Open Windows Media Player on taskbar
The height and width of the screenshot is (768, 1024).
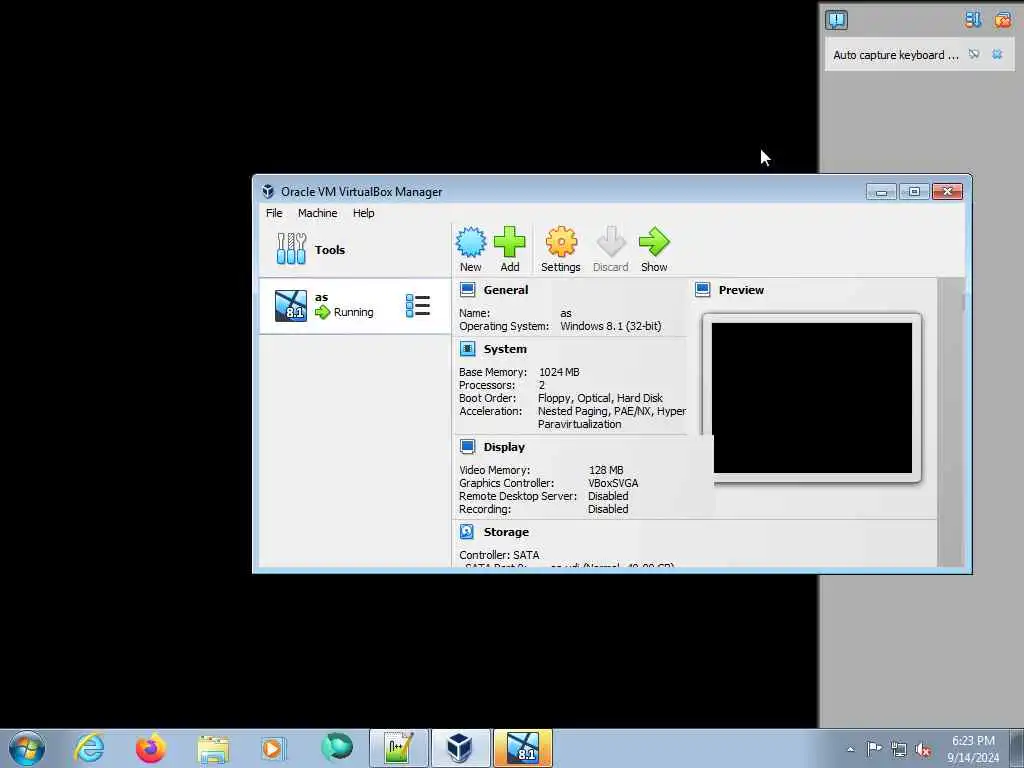coord(272,748)
